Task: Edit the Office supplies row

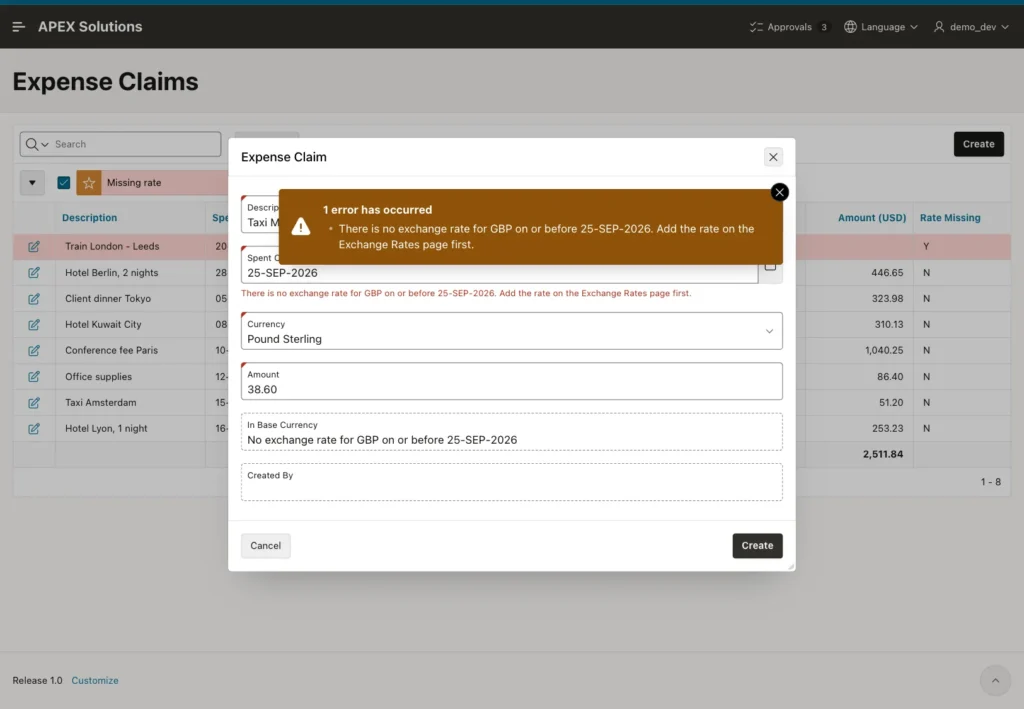Action: click(x=34, y=377)
